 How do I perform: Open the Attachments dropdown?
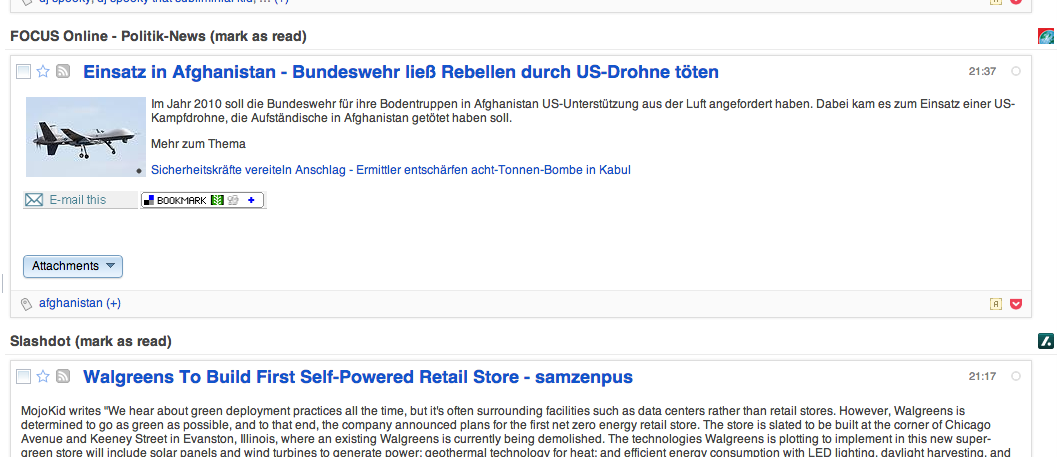[x=73, y=266]
